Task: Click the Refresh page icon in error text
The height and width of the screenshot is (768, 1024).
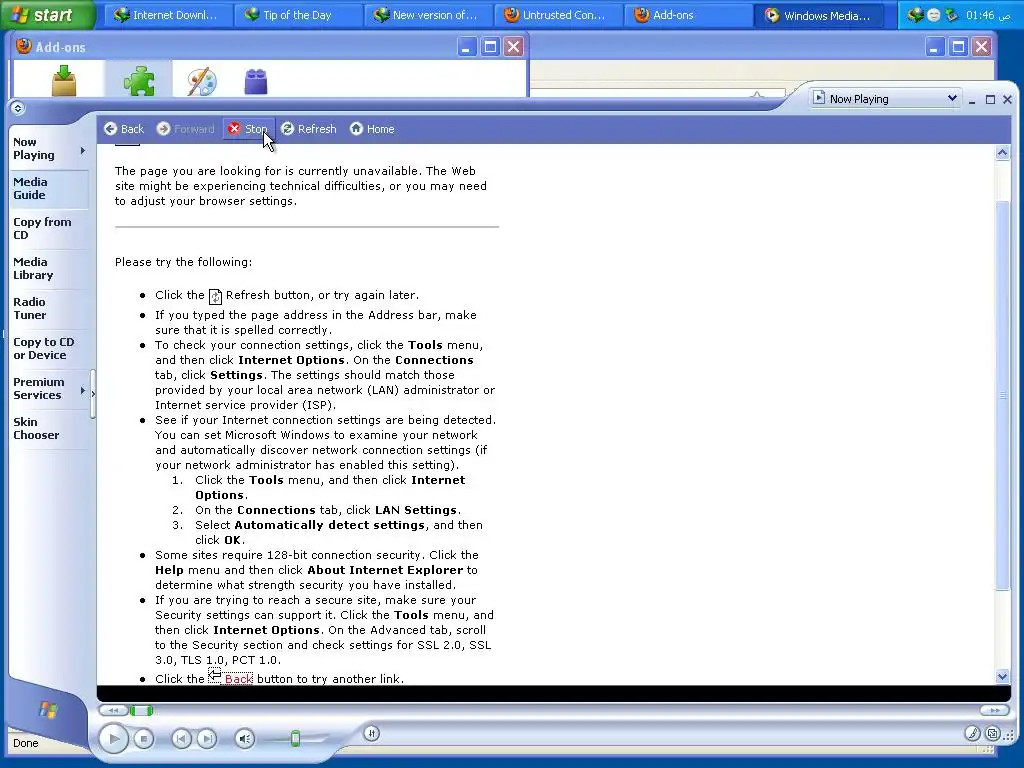Action: (x=216, y=296)
